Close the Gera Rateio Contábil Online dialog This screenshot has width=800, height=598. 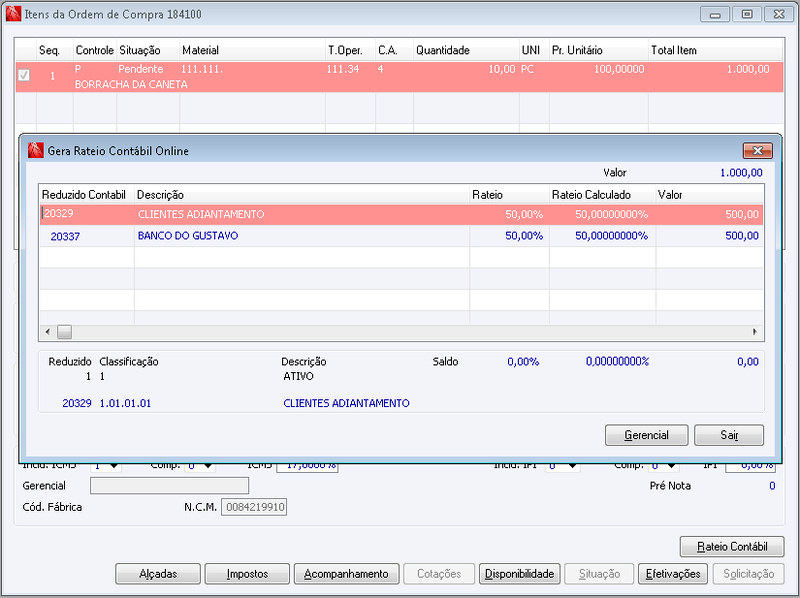tap(758, 151)
